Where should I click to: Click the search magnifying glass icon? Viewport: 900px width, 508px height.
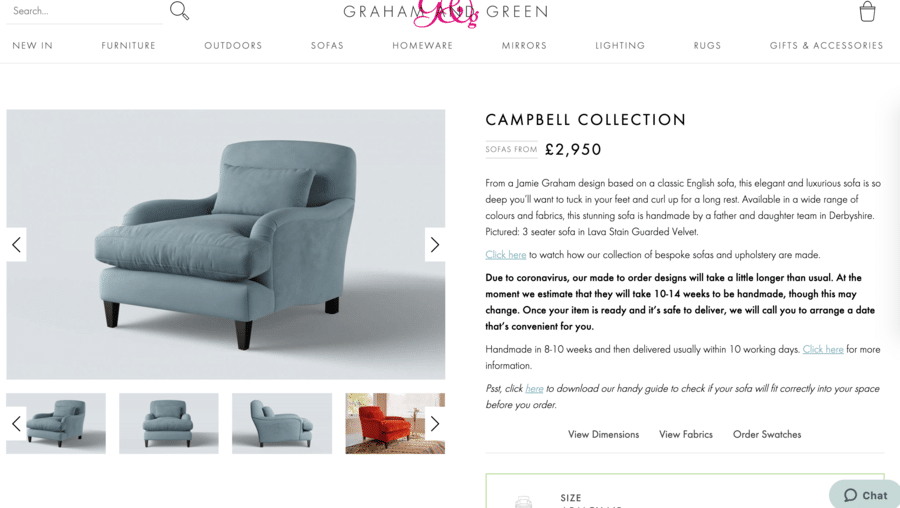click(179, 10)
